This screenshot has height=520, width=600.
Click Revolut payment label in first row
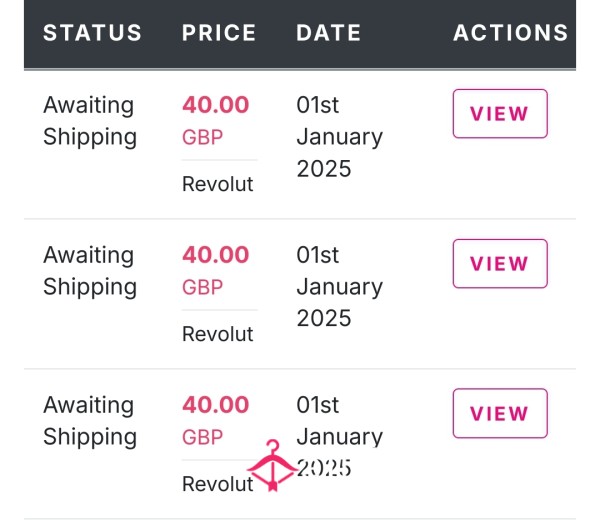(x=217, y=184)
